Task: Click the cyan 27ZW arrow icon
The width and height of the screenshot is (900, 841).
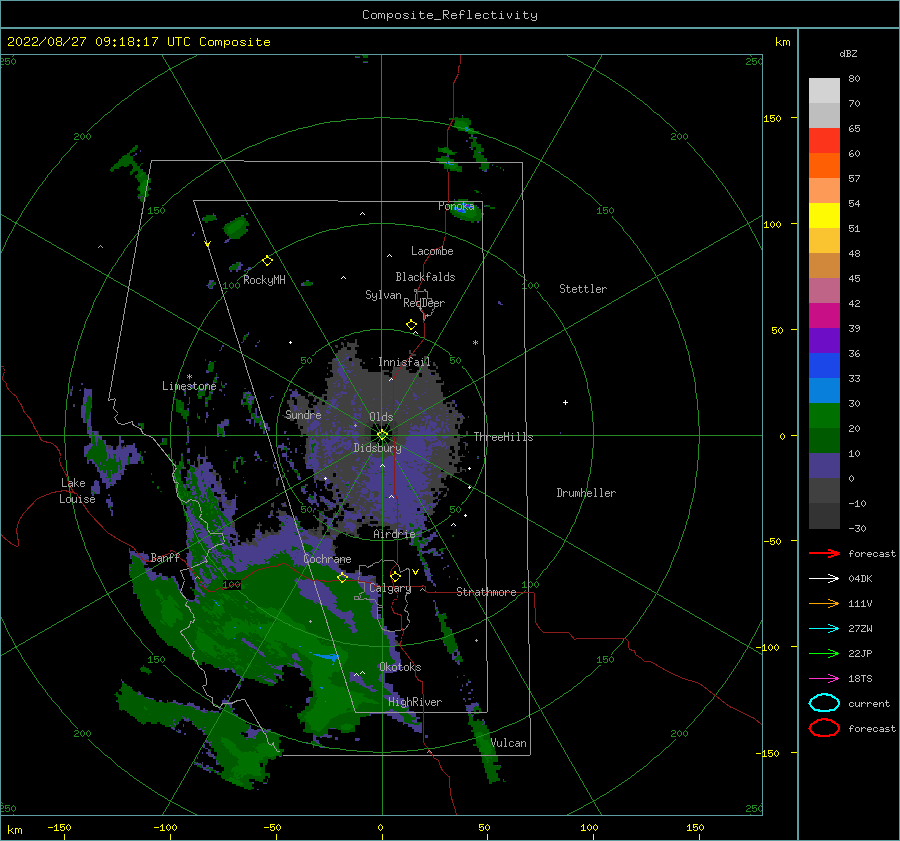Action: 824,629
